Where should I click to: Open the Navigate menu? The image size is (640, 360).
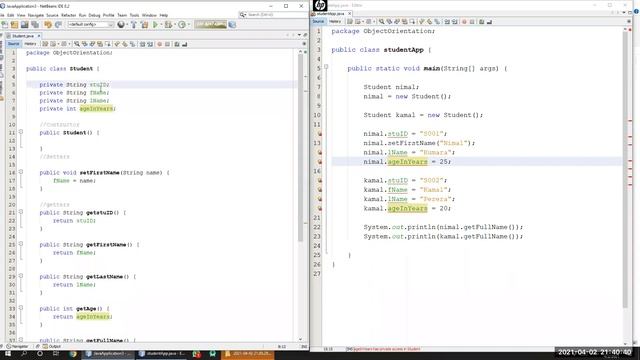point(36,15)
